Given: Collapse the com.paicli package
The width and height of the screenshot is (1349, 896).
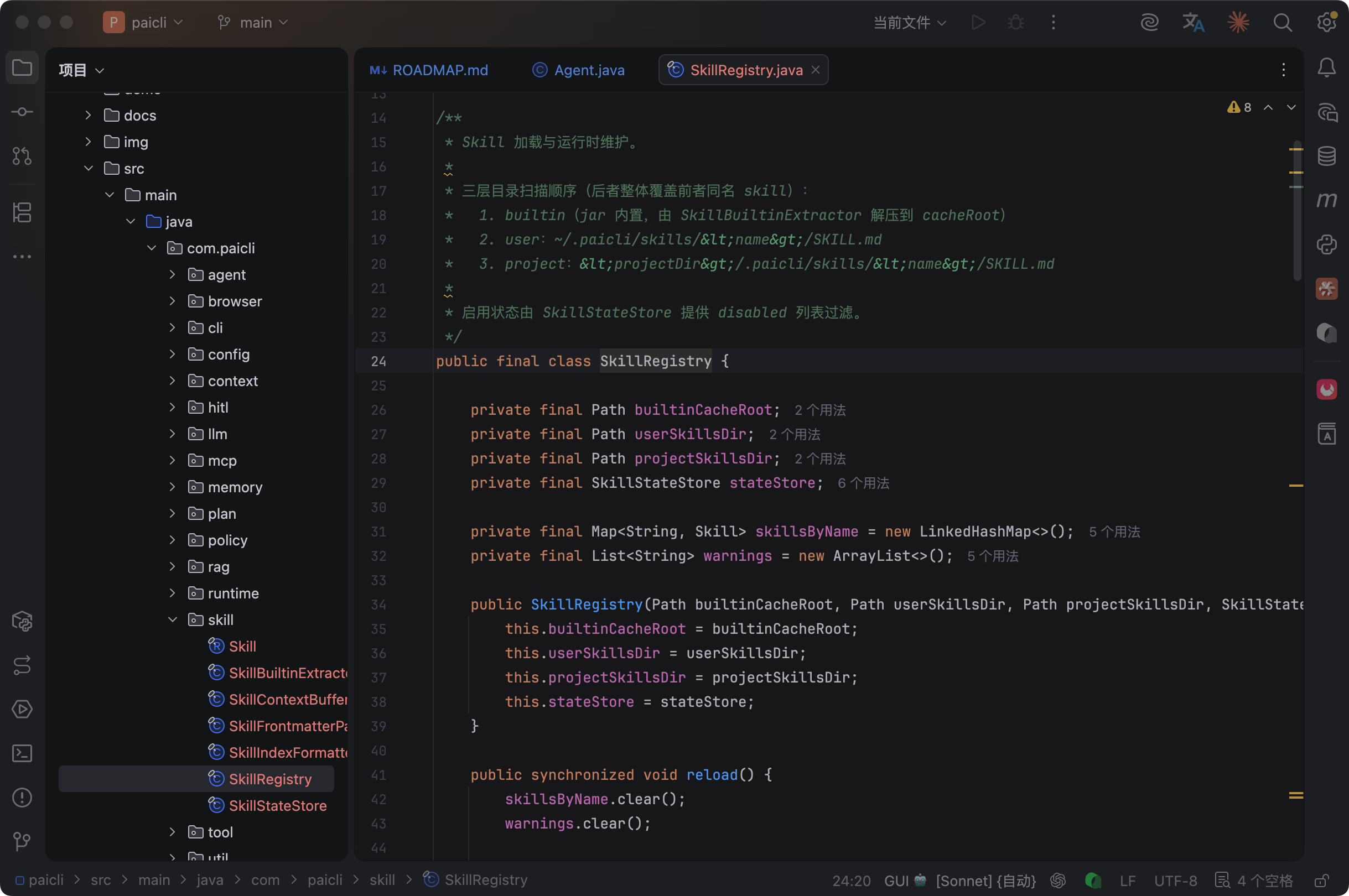Looking at the screenshot, I should tap(152, 248).
